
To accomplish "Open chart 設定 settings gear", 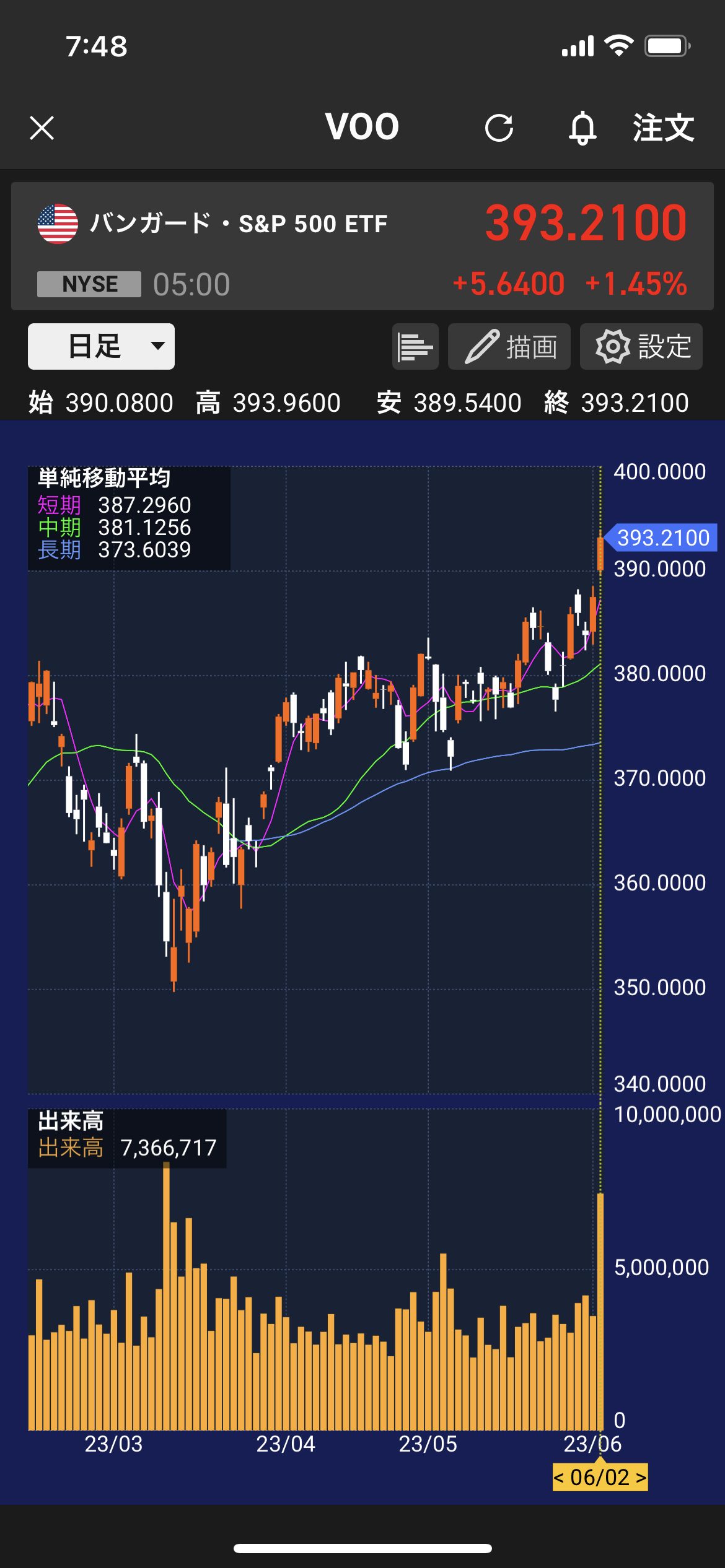I will pos(641,347).
